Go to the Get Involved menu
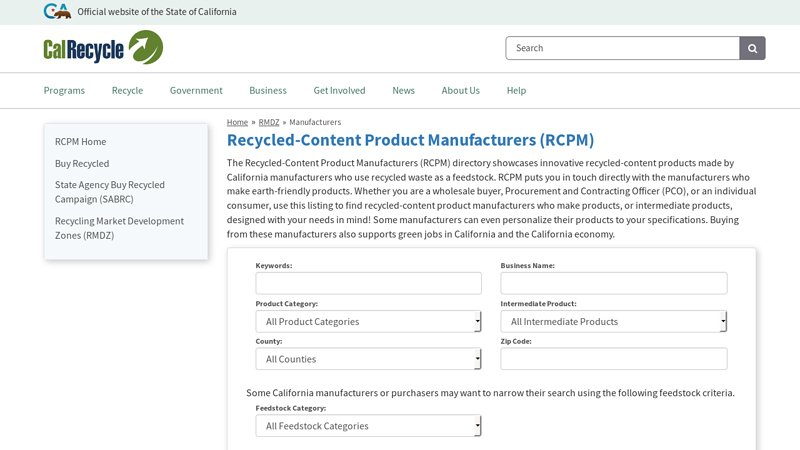 (x=339, y=90)
